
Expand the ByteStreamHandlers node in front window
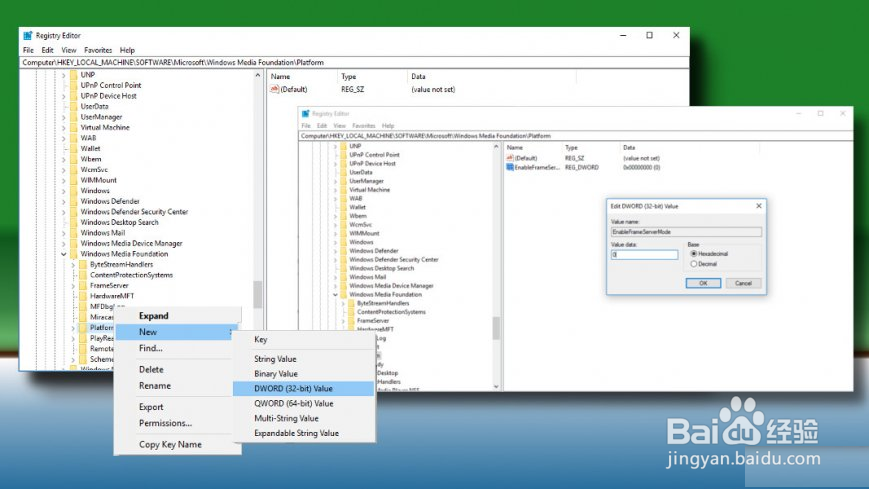[x=73, y=264]
